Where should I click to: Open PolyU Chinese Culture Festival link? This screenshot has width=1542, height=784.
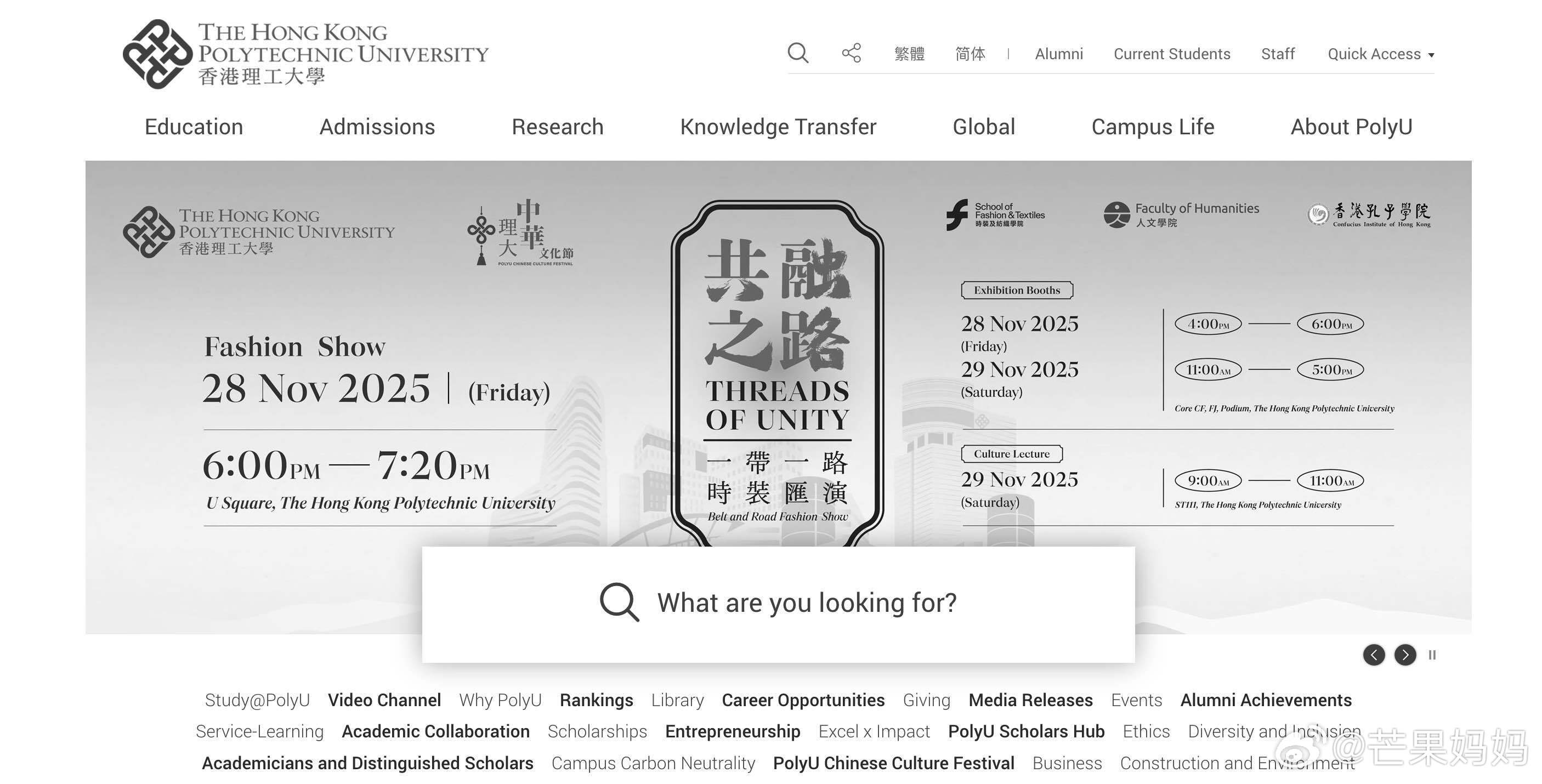[893, 763]
